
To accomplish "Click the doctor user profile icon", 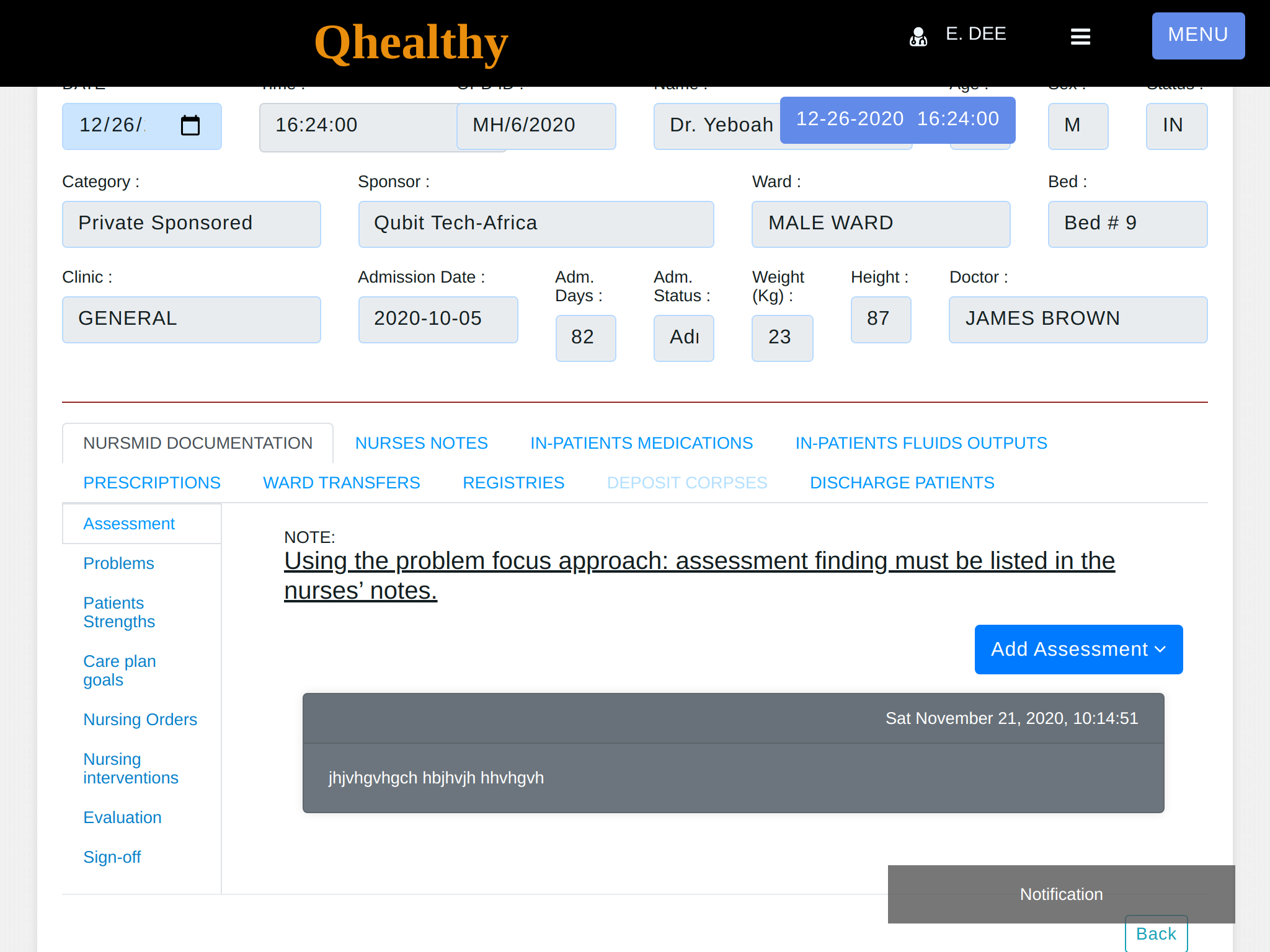I will (x=918, y=37).
